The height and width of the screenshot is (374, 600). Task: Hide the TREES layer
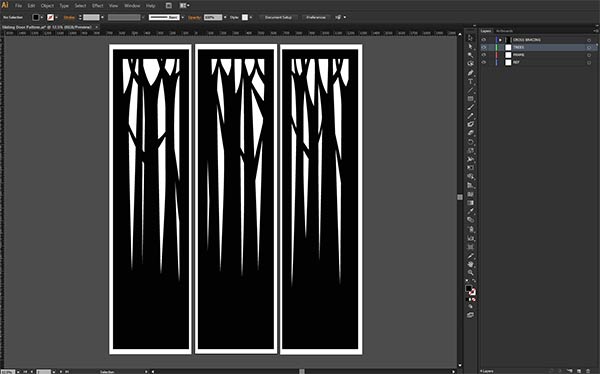484,47
